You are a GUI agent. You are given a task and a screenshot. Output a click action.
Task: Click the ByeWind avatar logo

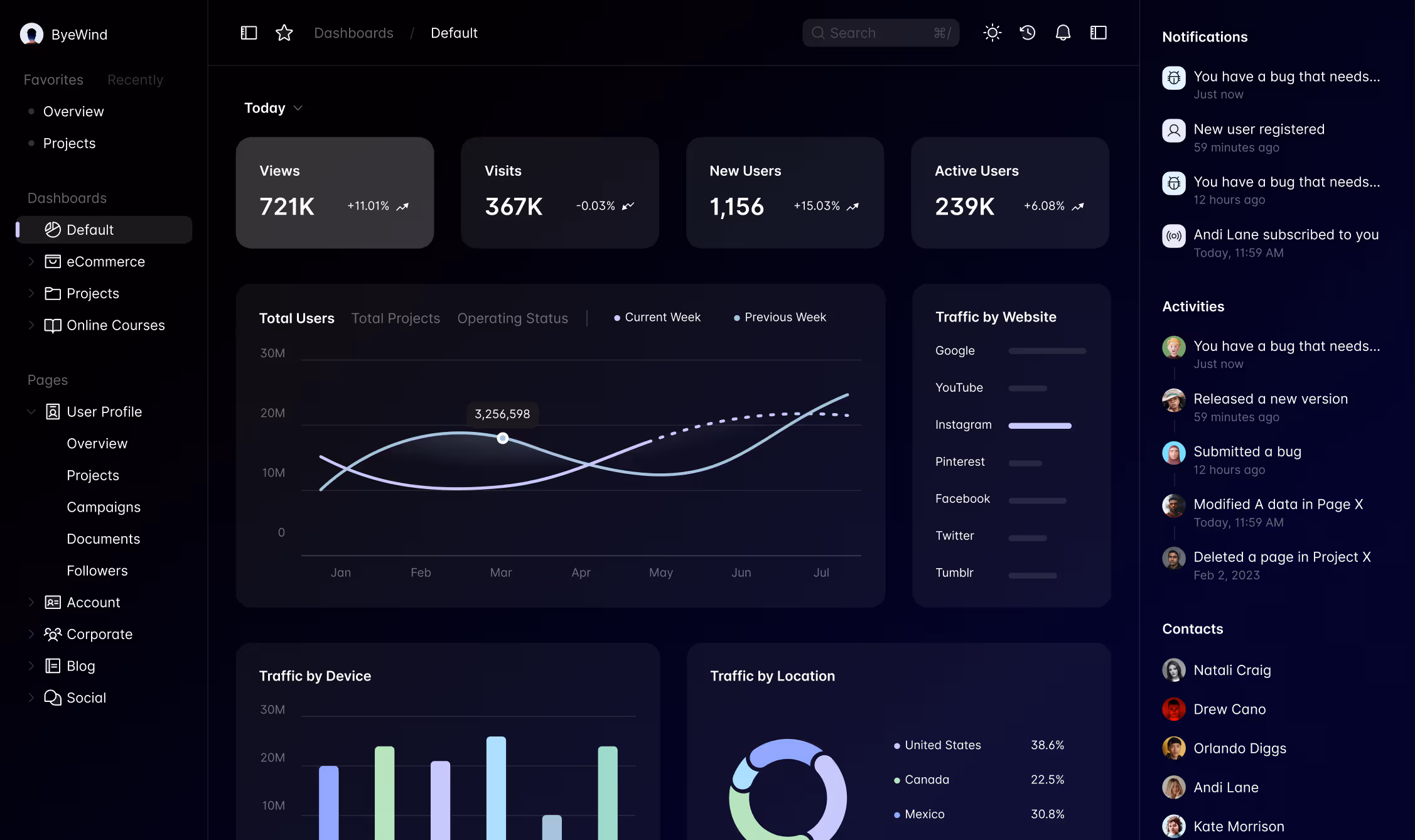tap(31, 34)
